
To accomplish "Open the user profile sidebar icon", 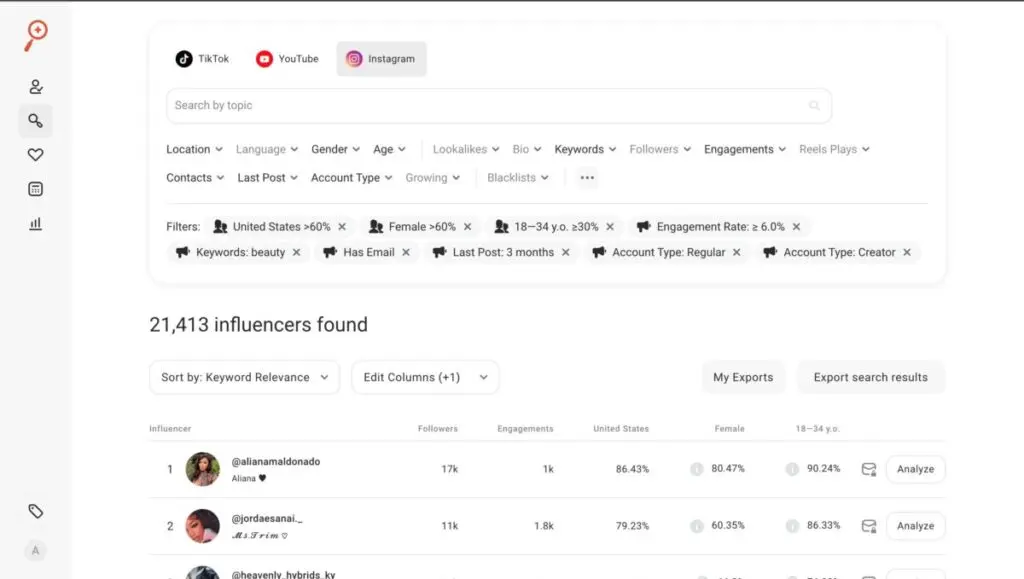I will click(x=36, y=87).
